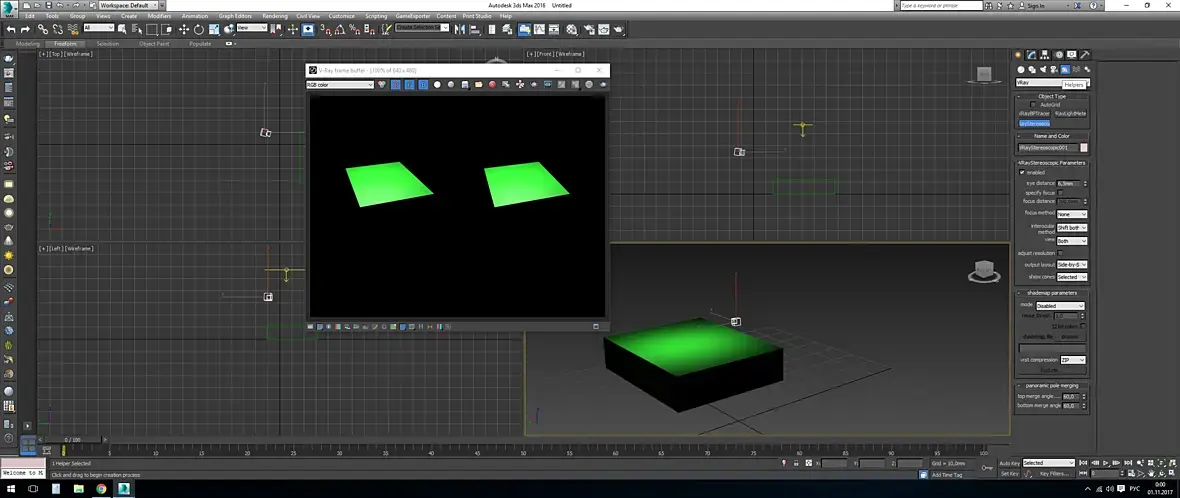Click the Undo arrow in main toolbar

tap(10, 29)
